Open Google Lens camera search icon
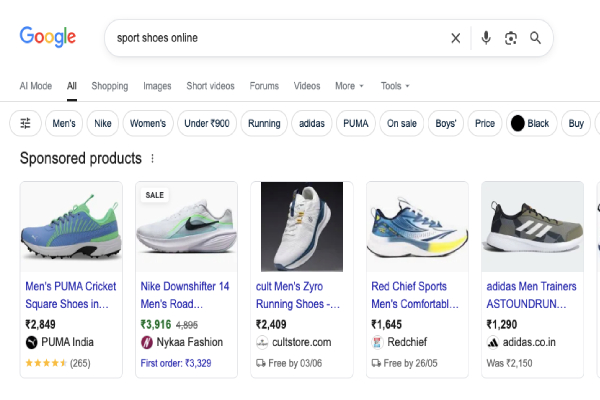600x400 pixels. click(511, 38)
